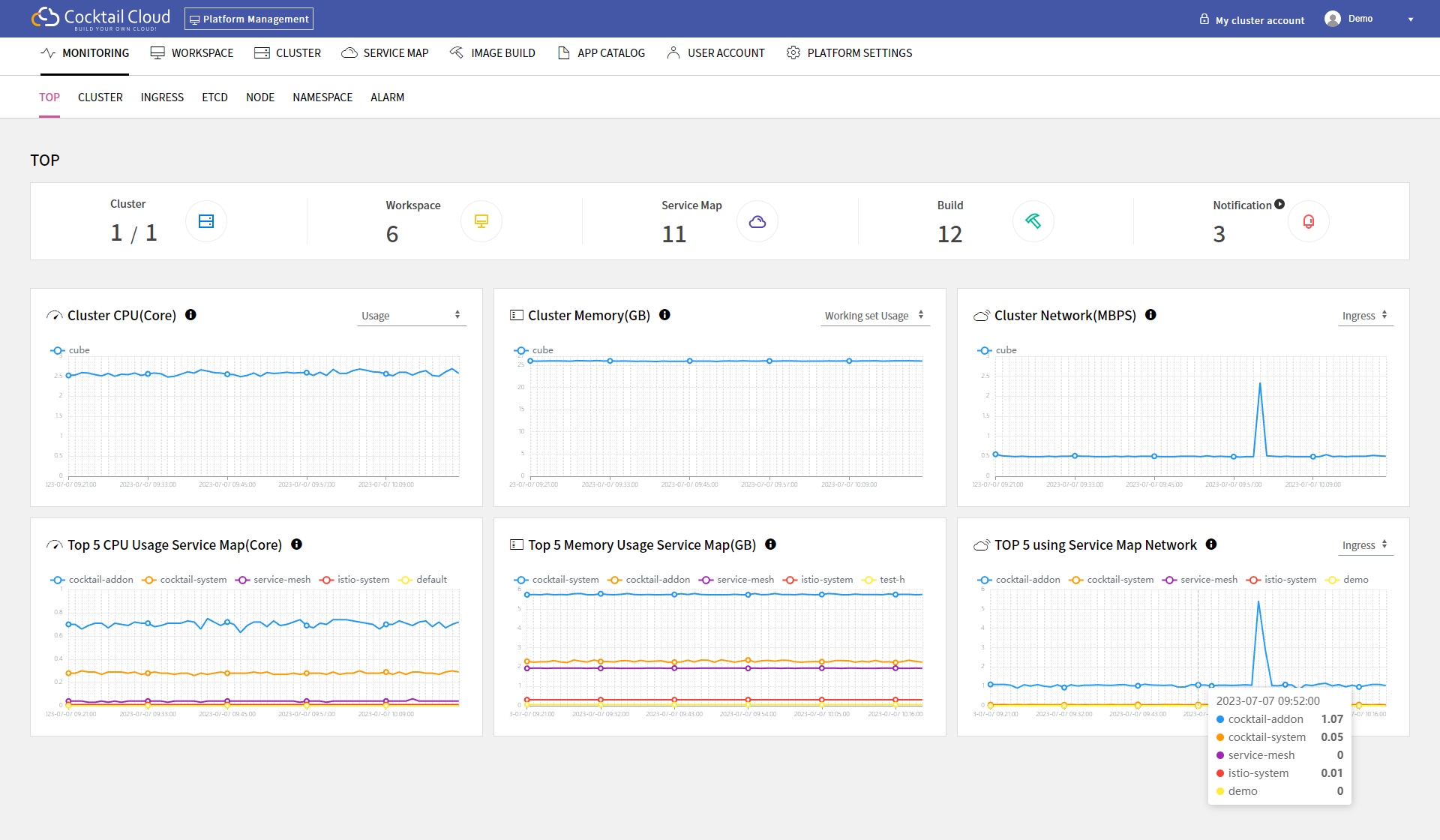
Task: Click the network spike peak in the Cluster Network chart
Action: (1260, 384)
